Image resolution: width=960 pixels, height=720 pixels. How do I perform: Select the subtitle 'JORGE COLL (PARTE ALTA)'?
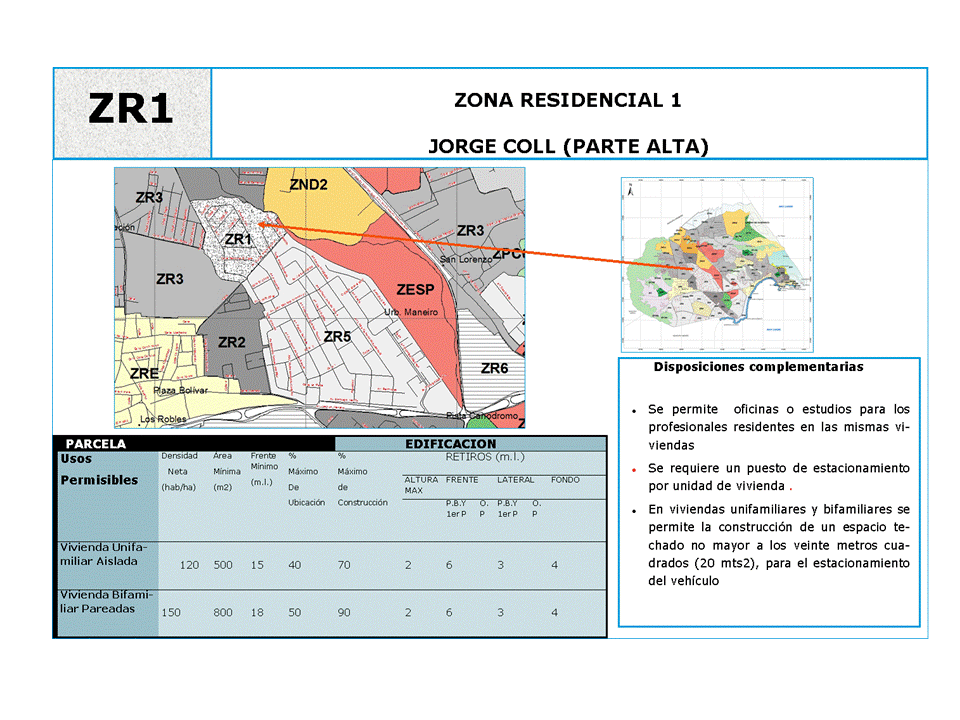click(568, 146)
